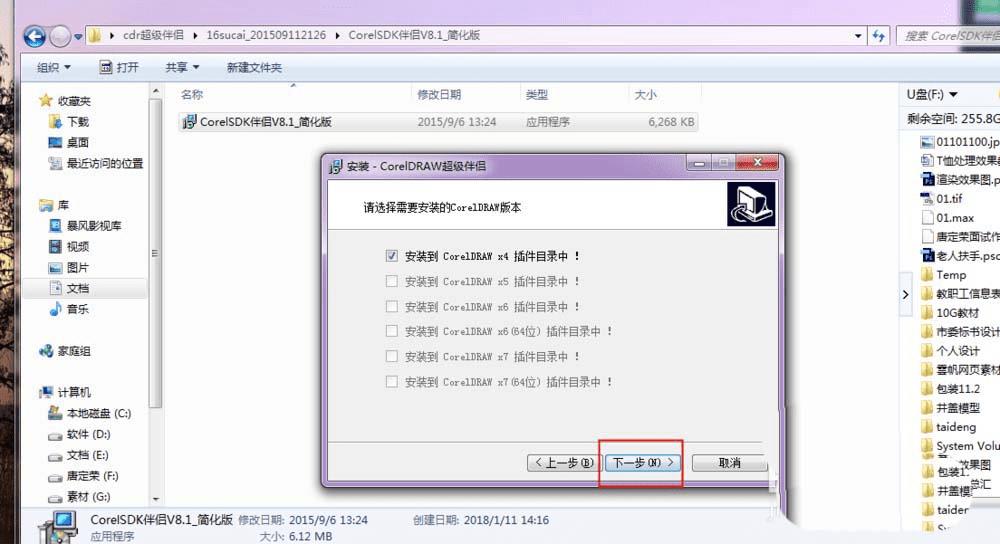Click the navigation pane scrollbar down arrow
Image resolution: width=1000 pixels, height=544 pixels.
156,499
